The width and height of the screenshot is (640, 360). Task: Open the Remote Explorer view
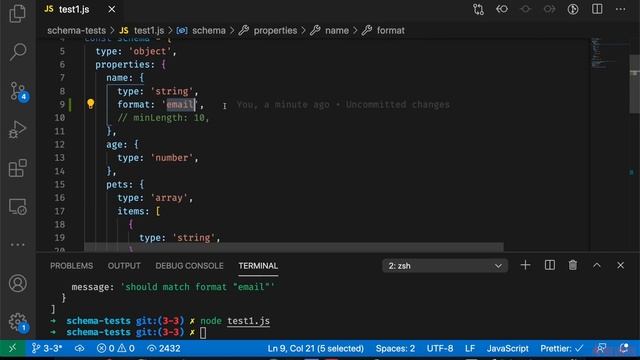coord(18,207)
